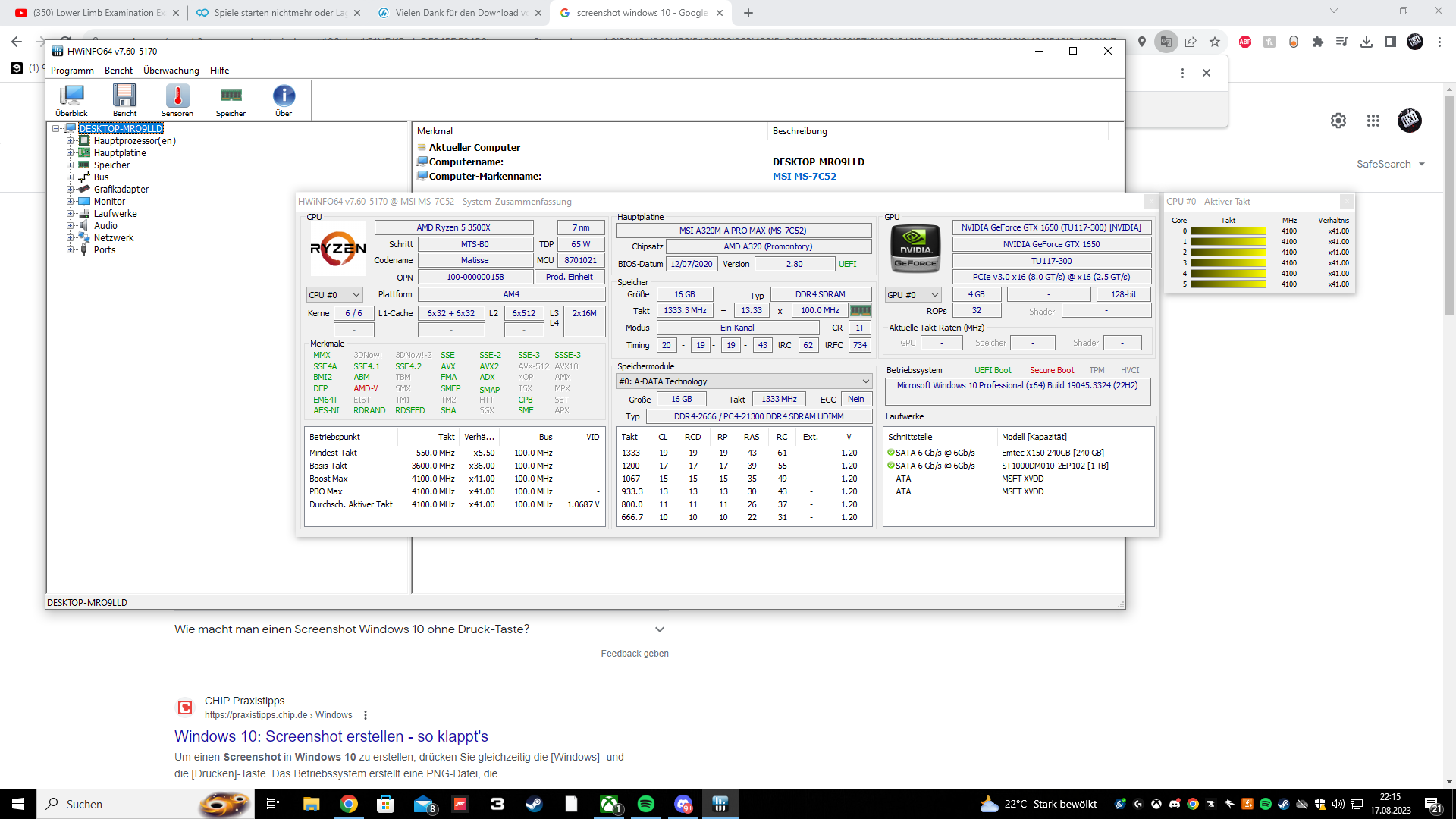Open the Google apps grid
The image size is (1456, 819).
(x=1373, y=121)
